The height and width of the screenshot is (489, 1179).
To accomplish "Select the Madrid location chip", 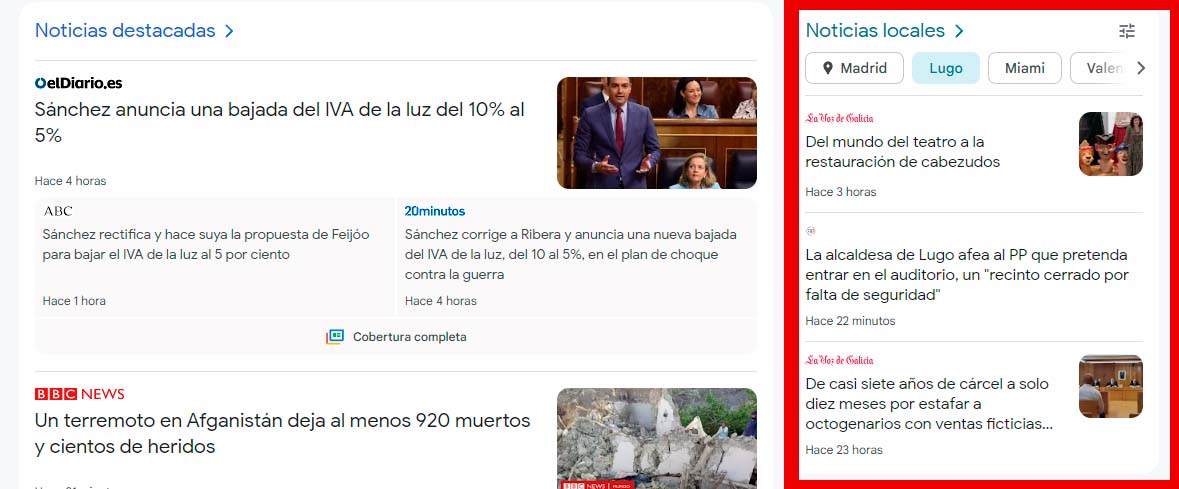I will click(854, 68).
